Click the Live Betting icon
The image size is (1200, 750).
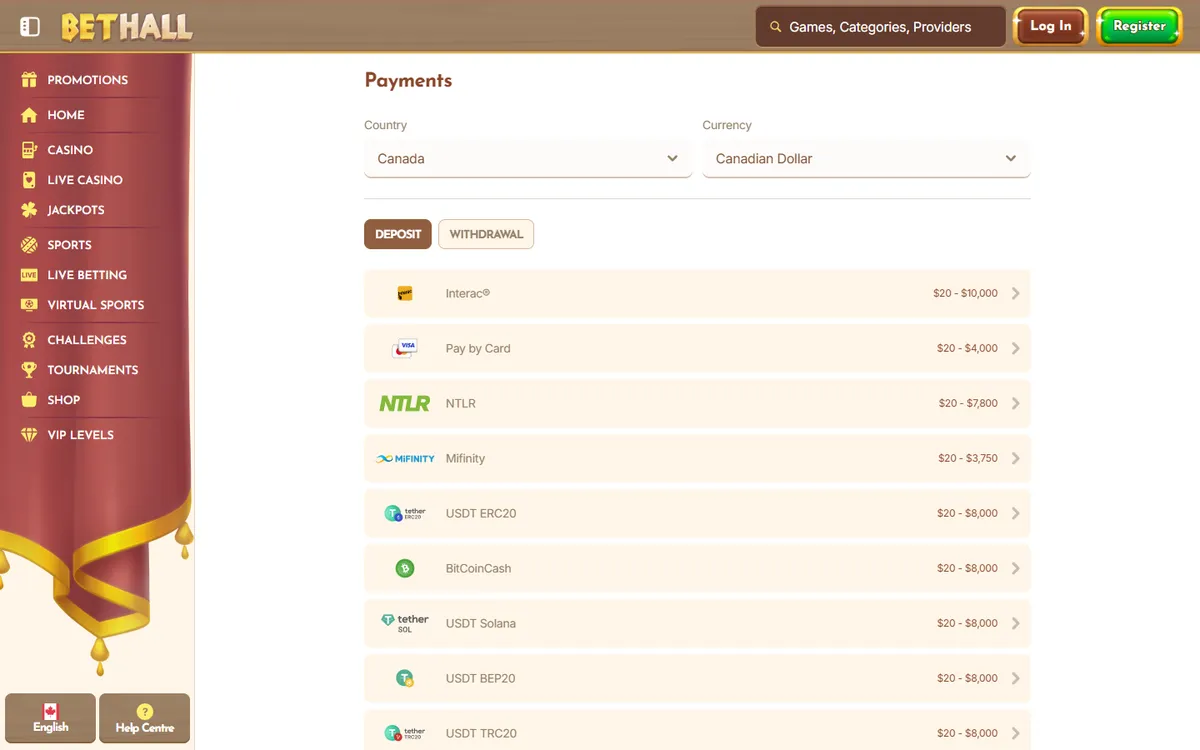coord(29,275)
